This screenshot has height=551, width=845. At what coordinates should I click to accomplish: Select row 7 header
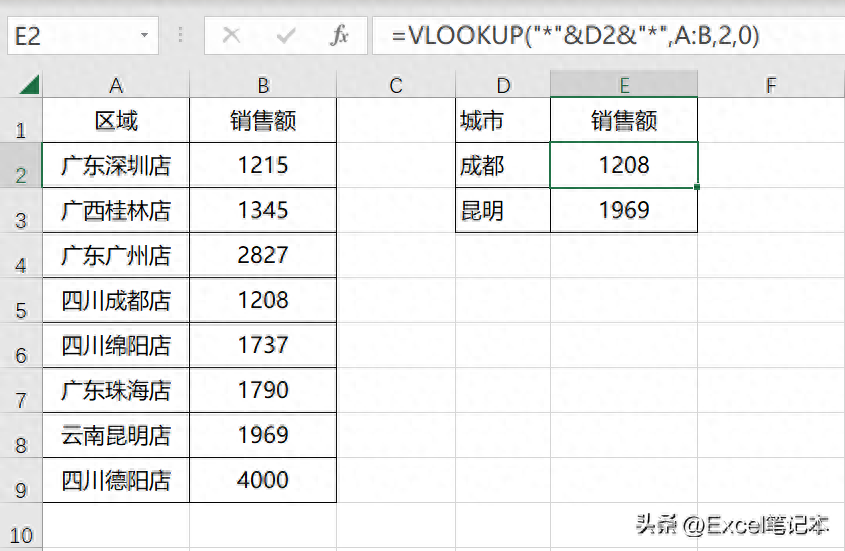coord(20,390)
